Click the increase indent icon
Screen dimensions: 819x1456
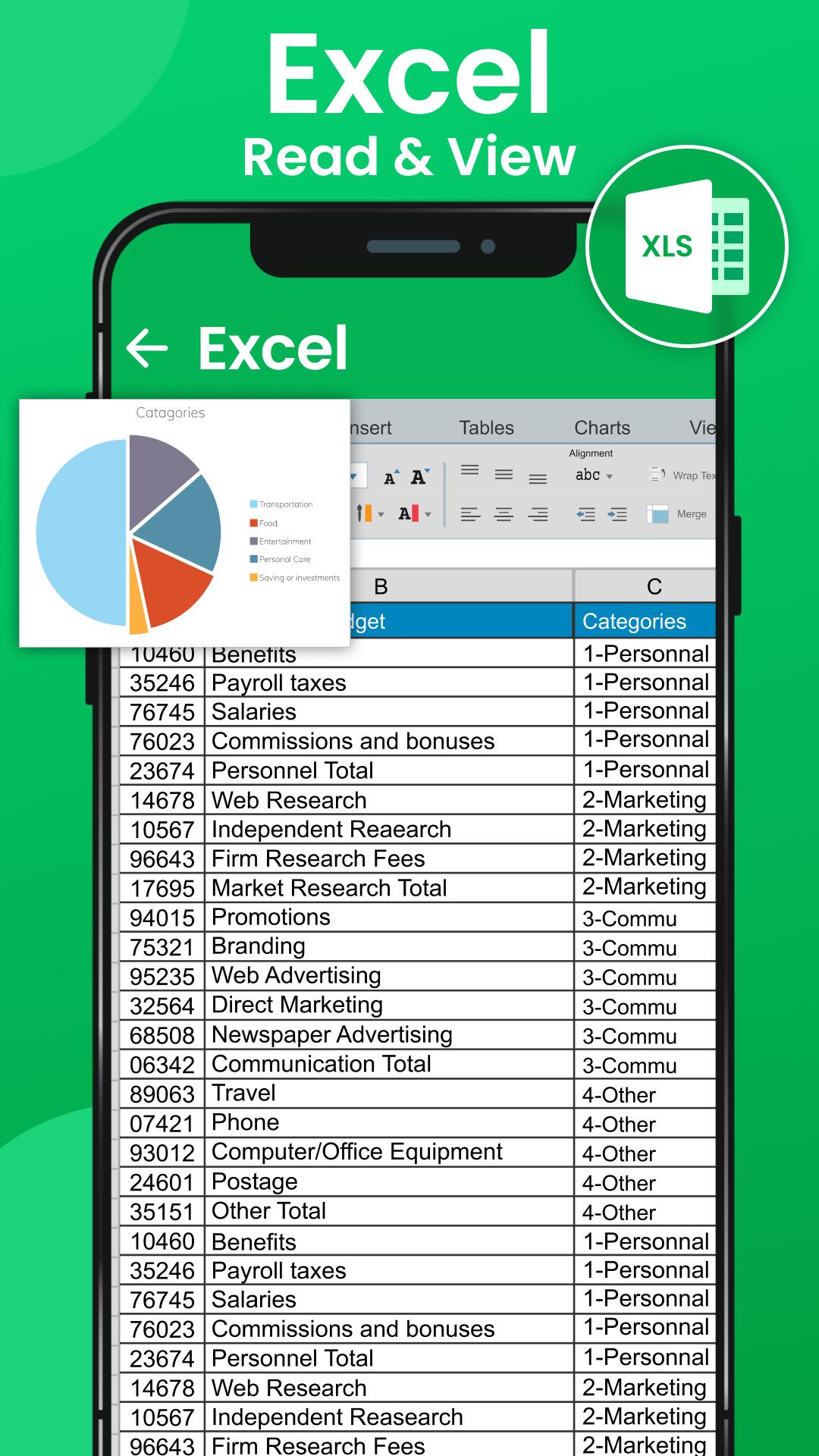pyautogui.click(x=618, y=514)
